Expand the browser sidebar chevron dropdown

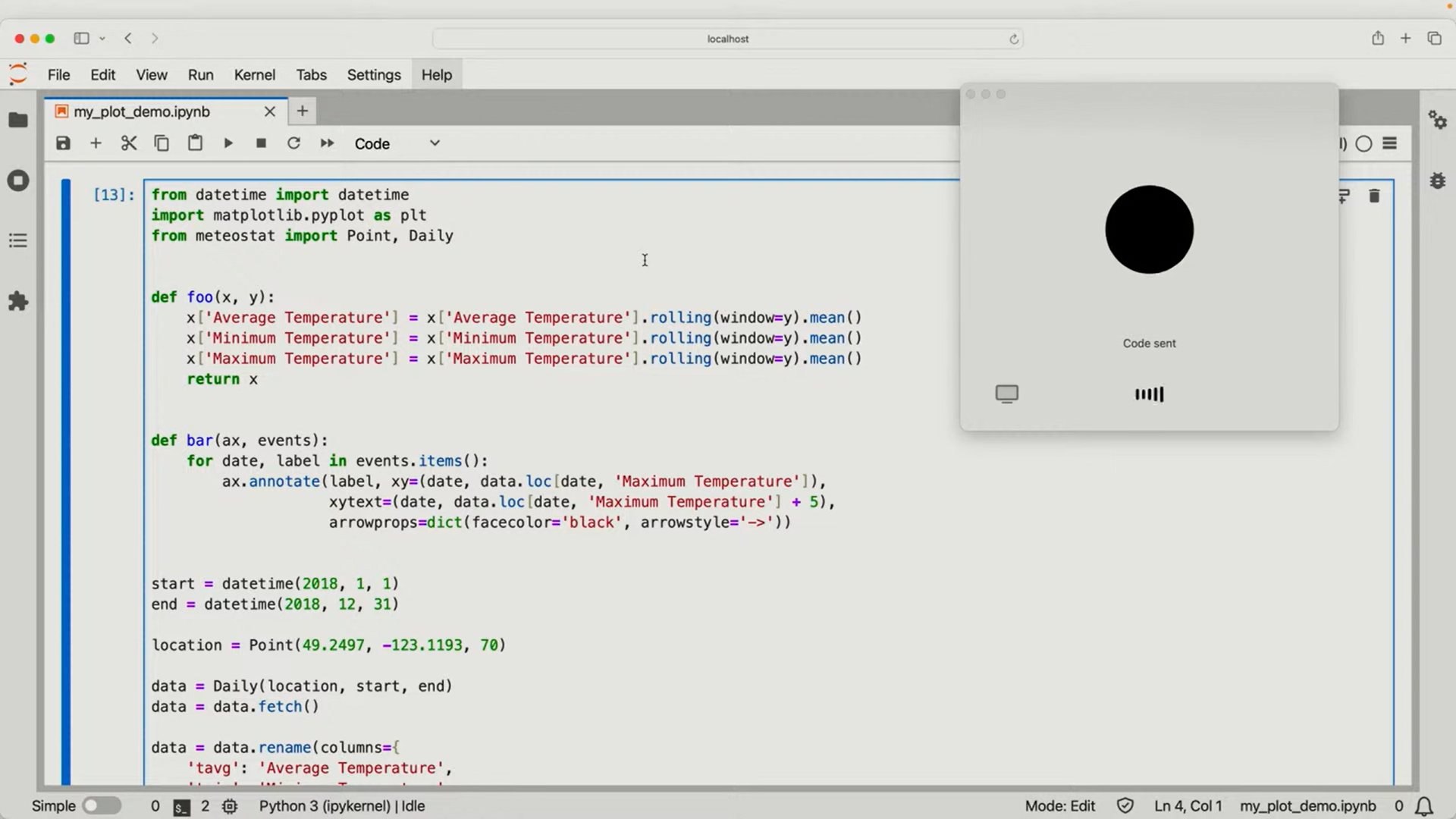tap(102, 39)
